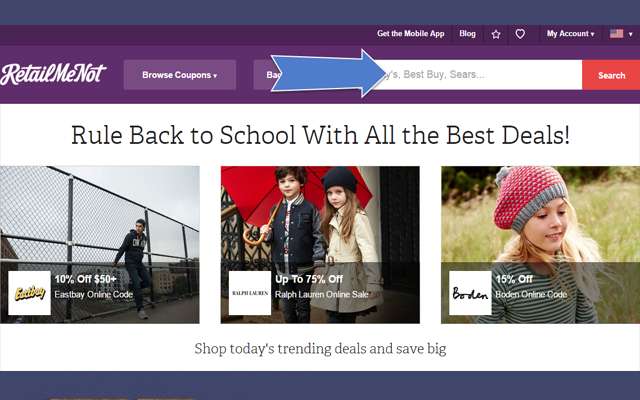This screenshot has width=640, height=400.
Task: Expand the Browse Coupons dropdown
Action: coord(180,75)
